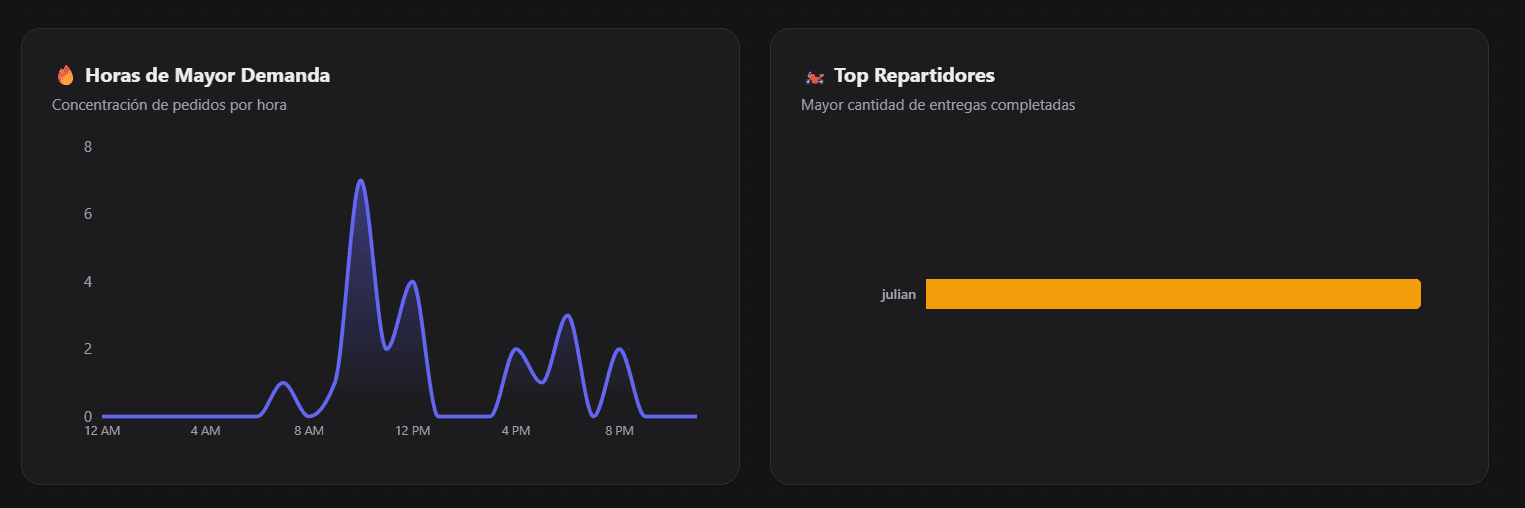Viewport: 1525px width, 508px height.
Task: Click the y-axis value 4
Action: coord(88,282)
